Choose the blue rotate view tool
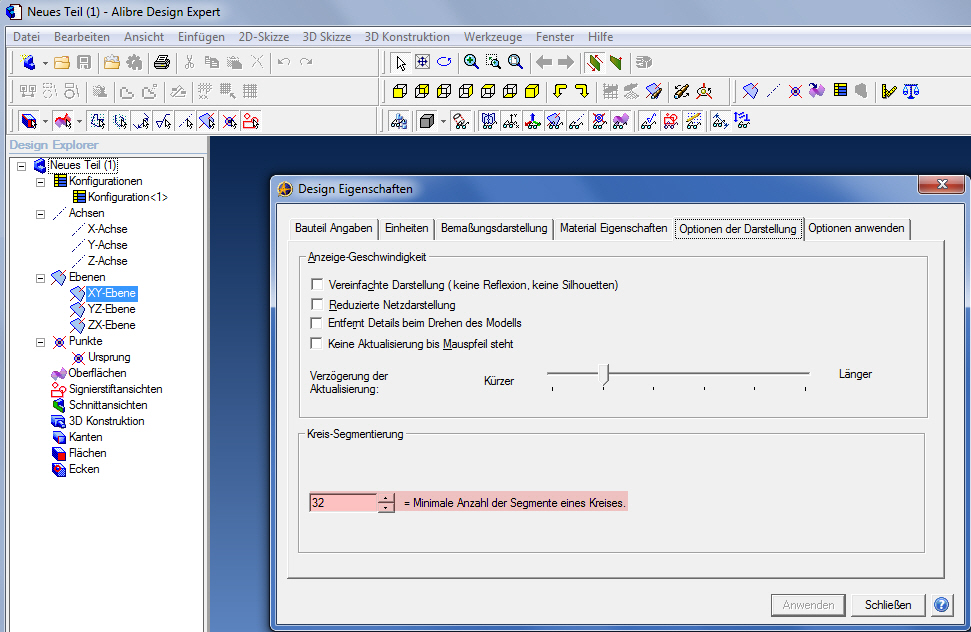The width and height of the screenshot is (971, 632). pos(444,62)
